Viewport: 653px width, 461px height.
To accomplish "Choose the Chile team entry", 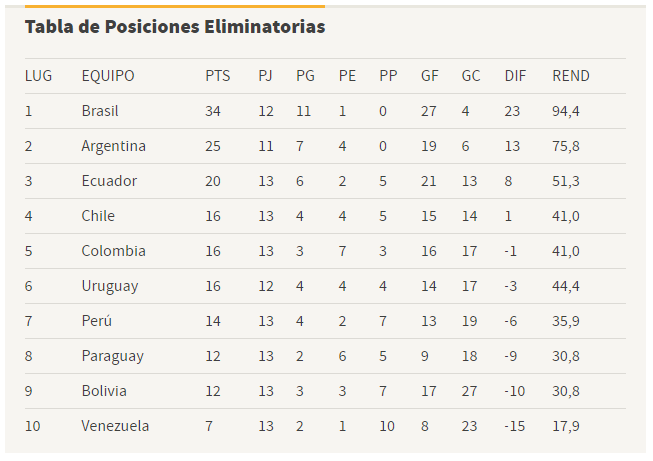I will tap(98, 216).
